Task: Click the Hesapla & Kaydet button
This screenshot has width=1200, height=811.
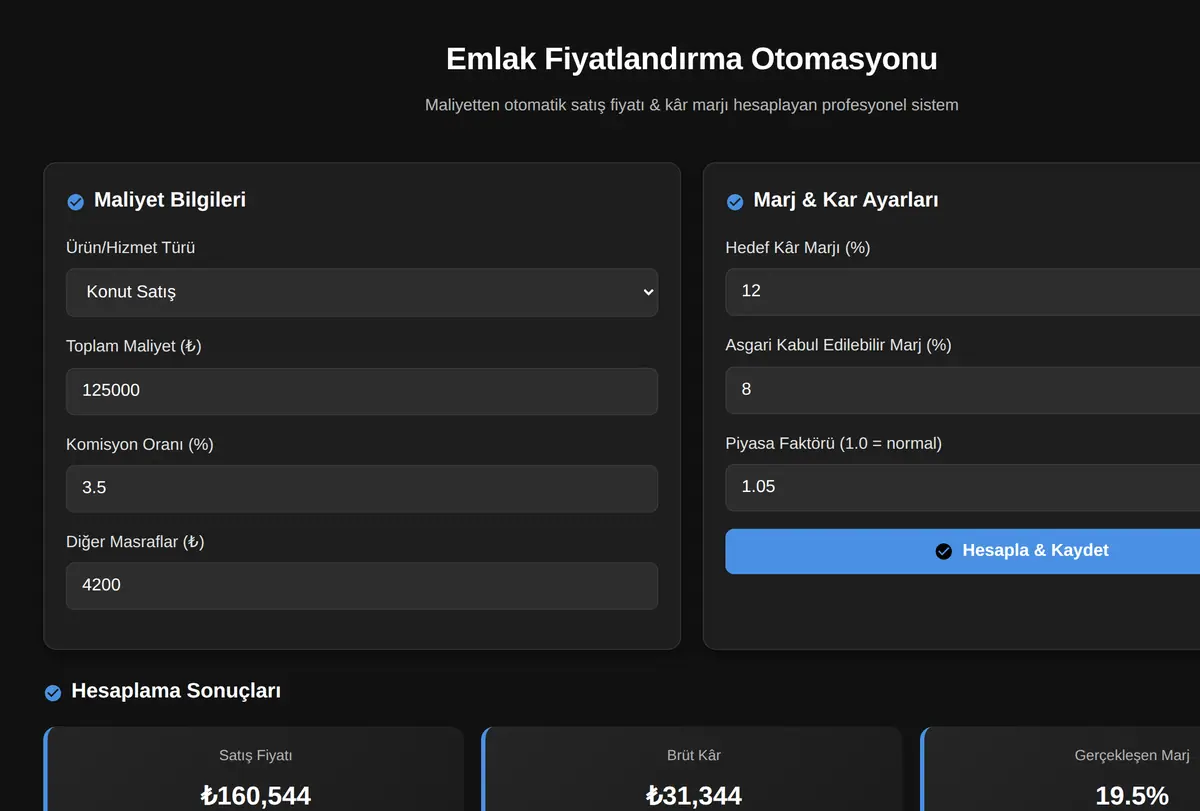Action: click(x=962, y=551)
